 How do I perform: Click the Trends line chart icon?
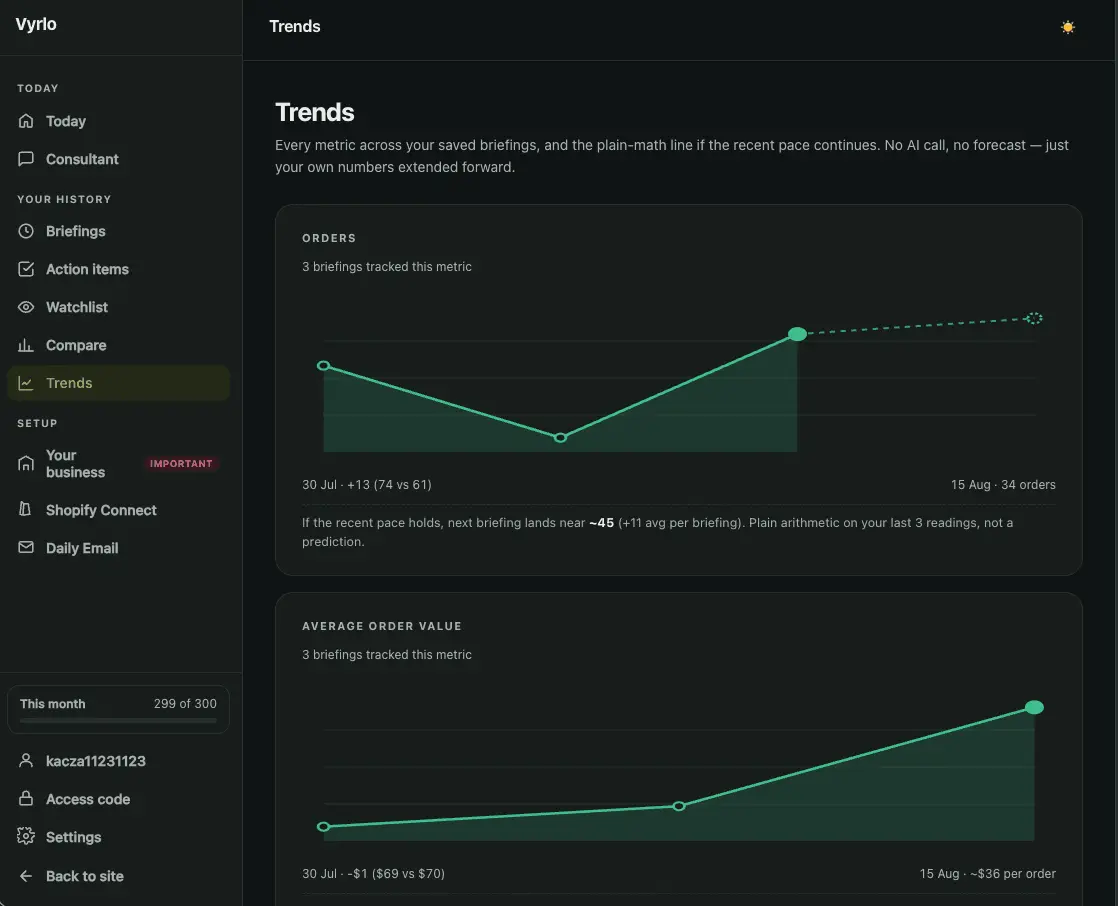pos(26,383)
